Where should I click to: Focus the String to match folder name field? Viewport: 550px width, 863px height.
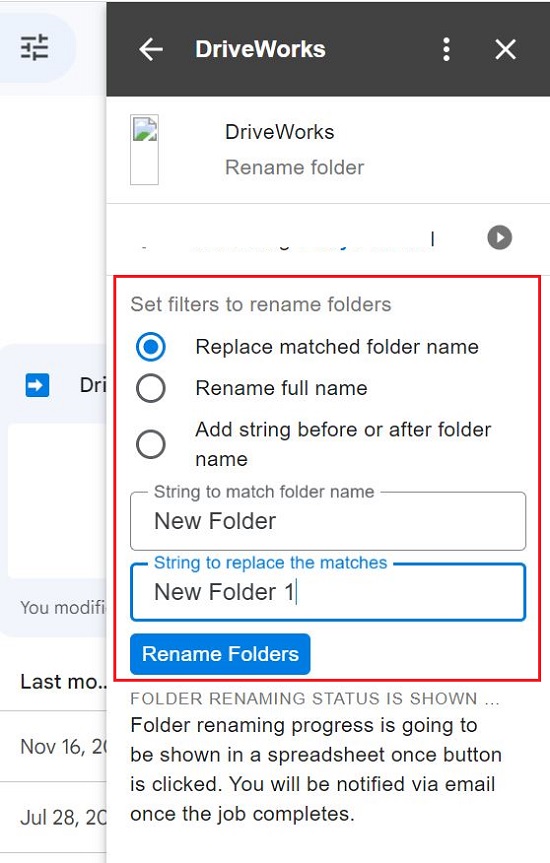[x=328, y=521]
